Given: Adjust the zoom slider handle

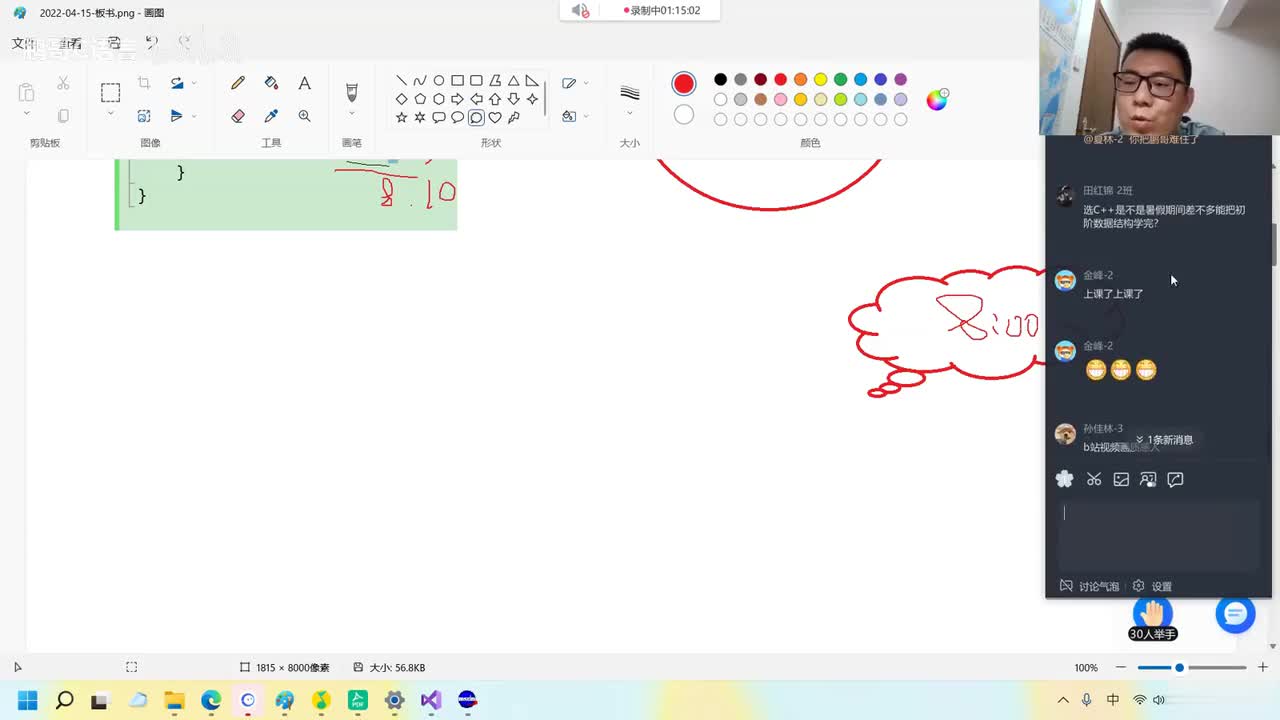Looking at the screenshot, I should [x=1179, y=667].
